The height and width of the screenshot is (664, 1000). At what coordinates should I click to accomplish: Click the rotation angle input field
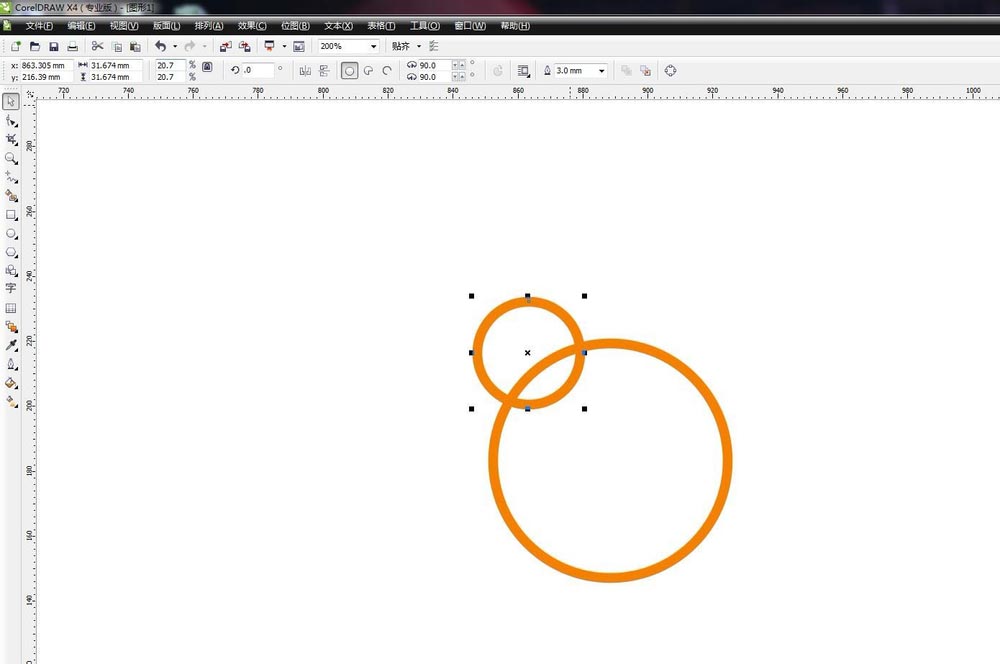click(257, 71)
